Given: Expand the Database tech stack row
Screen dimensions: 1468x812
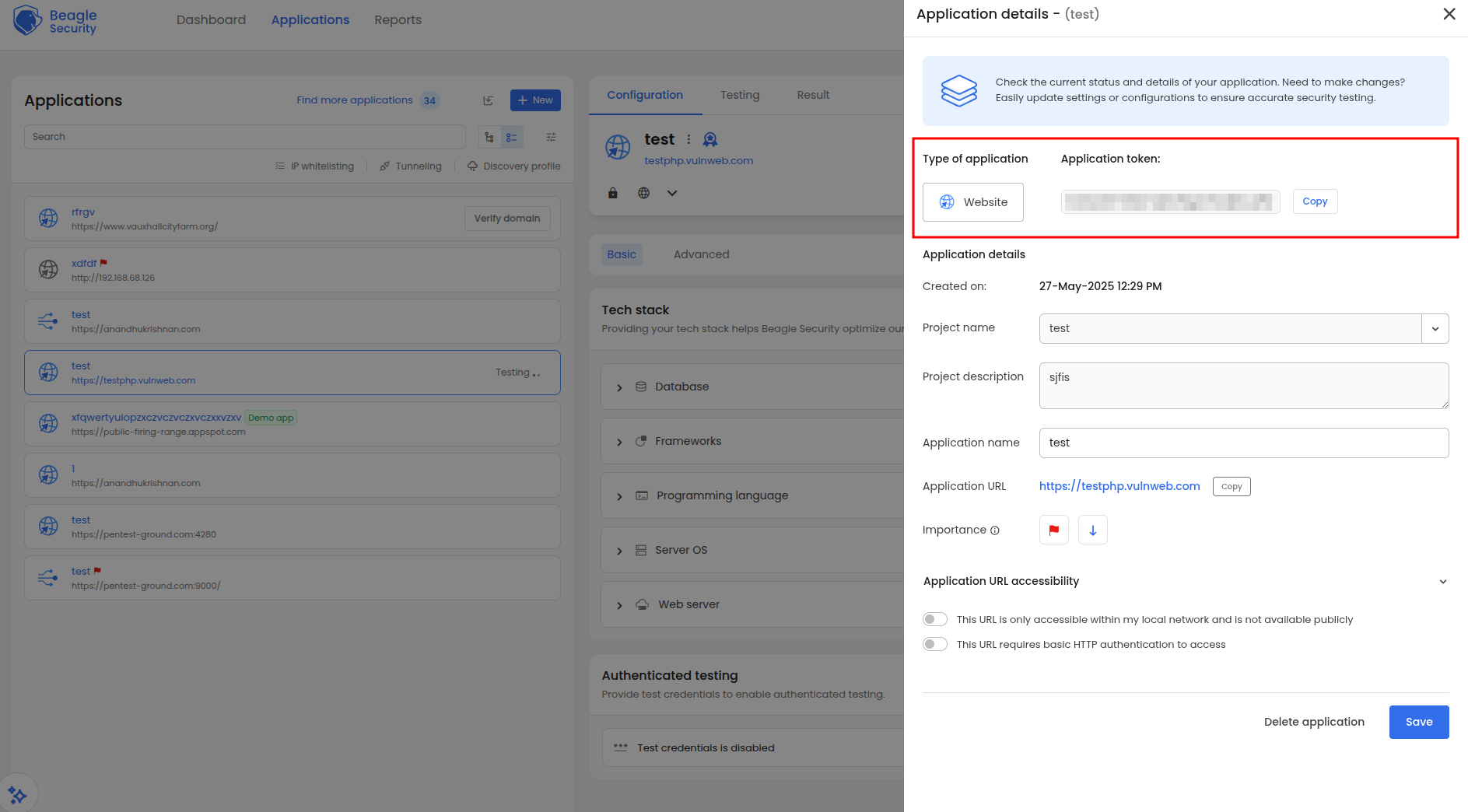Looking at the screenshot, I should pos(619,387).
